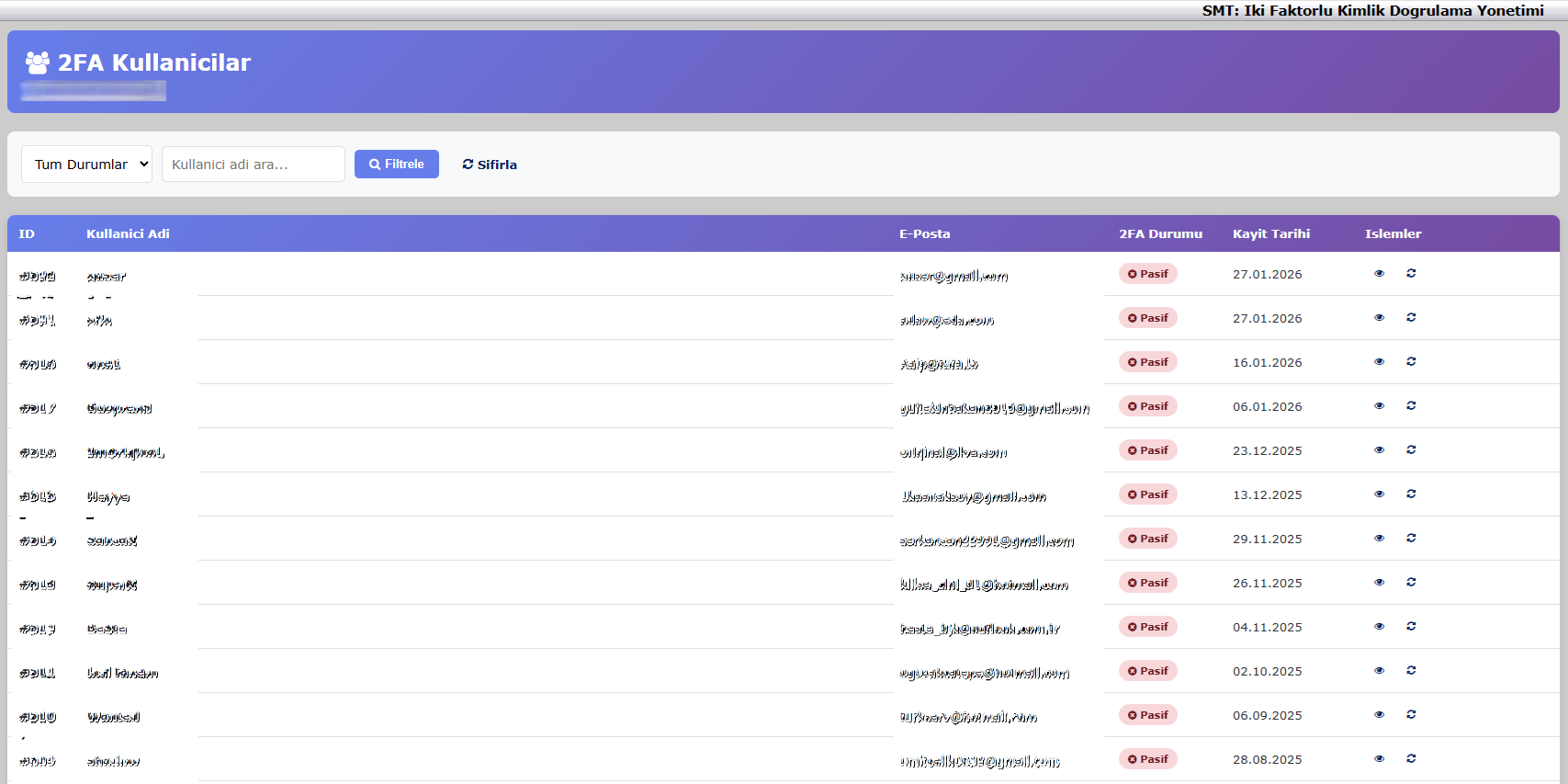The width and height of the screenshot is (1568, 784).
Task: Click the Kayit Tarihi column header
Action: 1270,234
